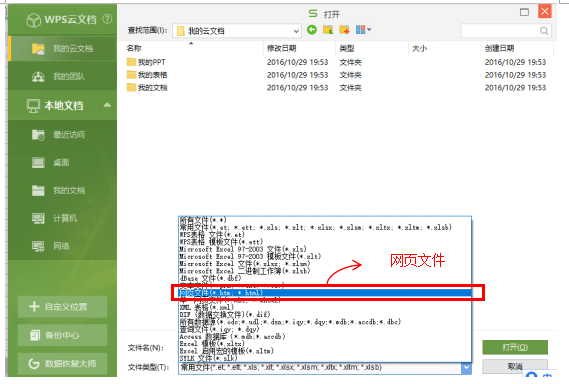Viewport: 569px width, 384px height.
Task: Click the 自定义位置 add button
Action: (62, 307)
